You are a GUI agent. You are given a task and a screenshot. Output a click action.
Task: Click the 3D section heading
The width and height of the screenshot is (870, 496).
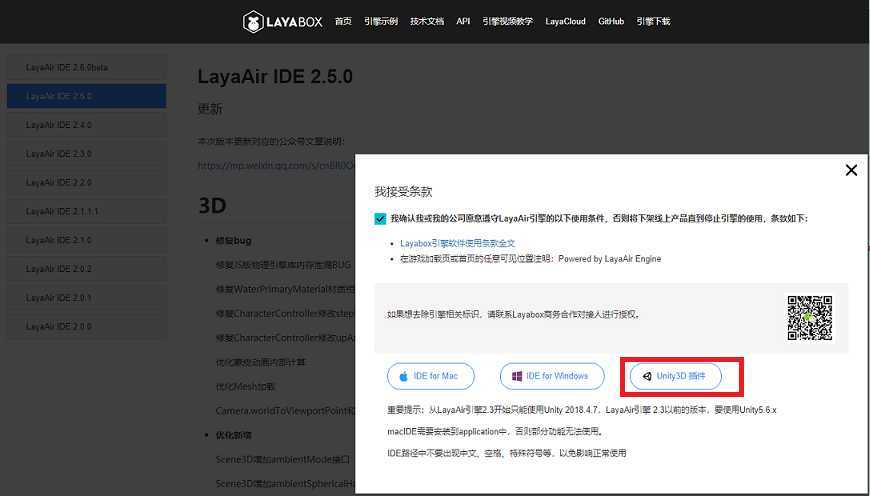(x=212, y=206)
